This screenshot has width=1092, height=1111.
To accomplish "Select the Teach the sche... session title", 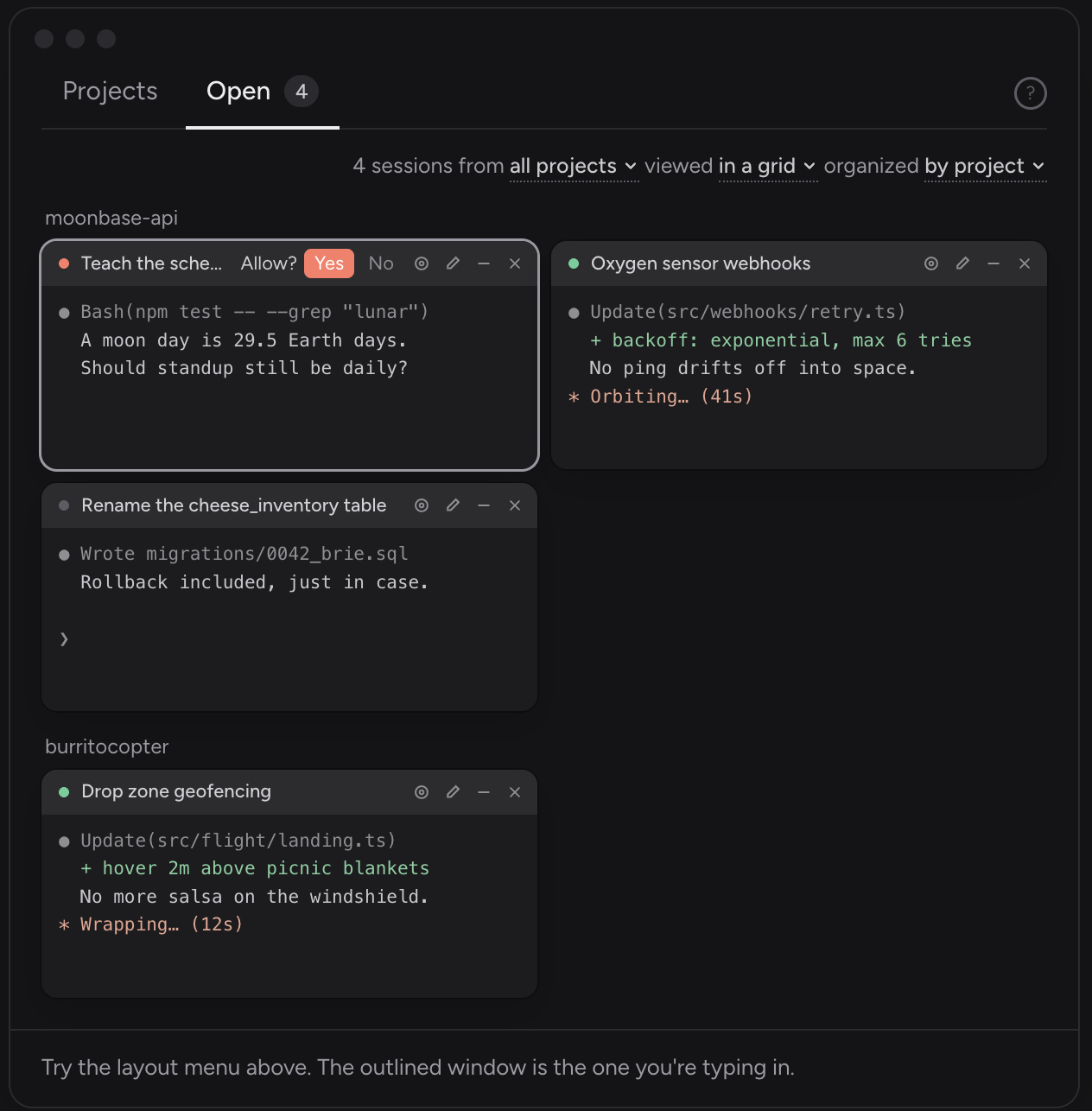I will point(151,263).
